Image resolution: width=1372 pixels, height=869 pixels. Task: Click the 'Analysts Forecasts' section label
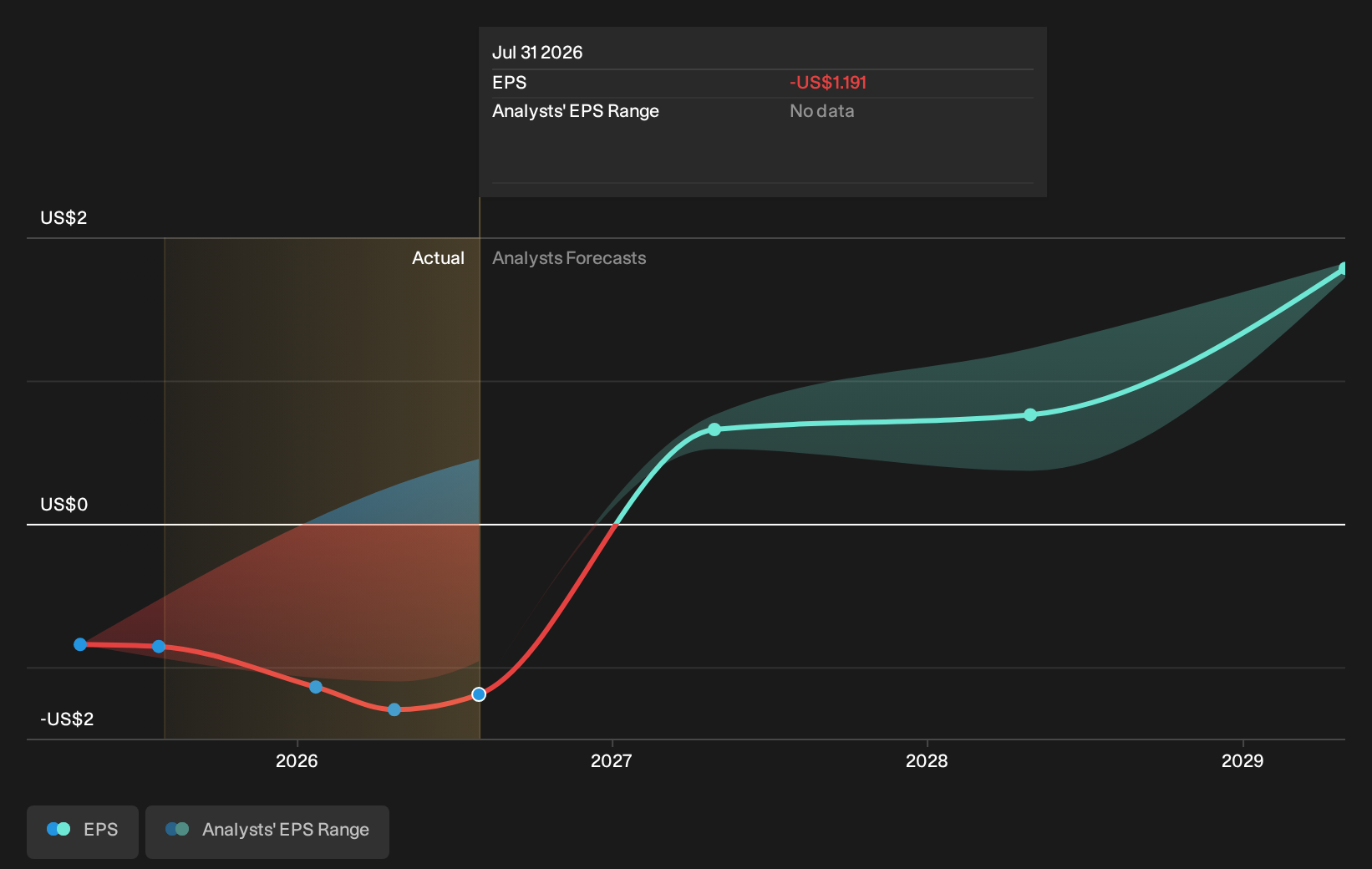(x=569, y=258)
